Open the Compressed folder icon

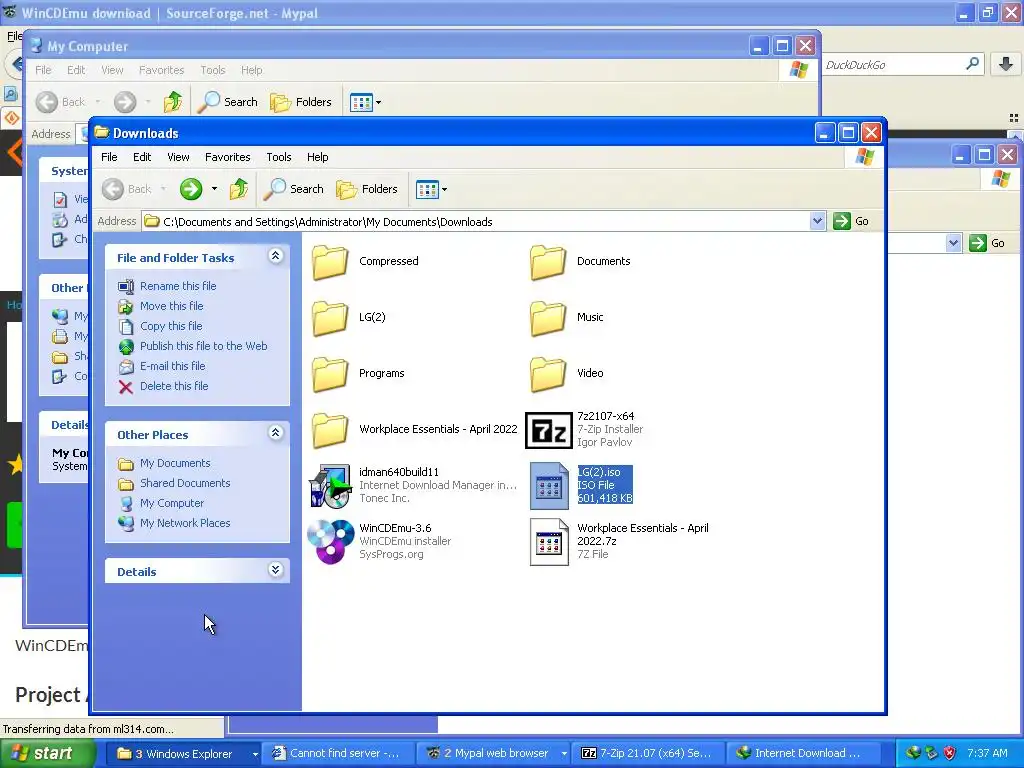(x=330, y=262)
